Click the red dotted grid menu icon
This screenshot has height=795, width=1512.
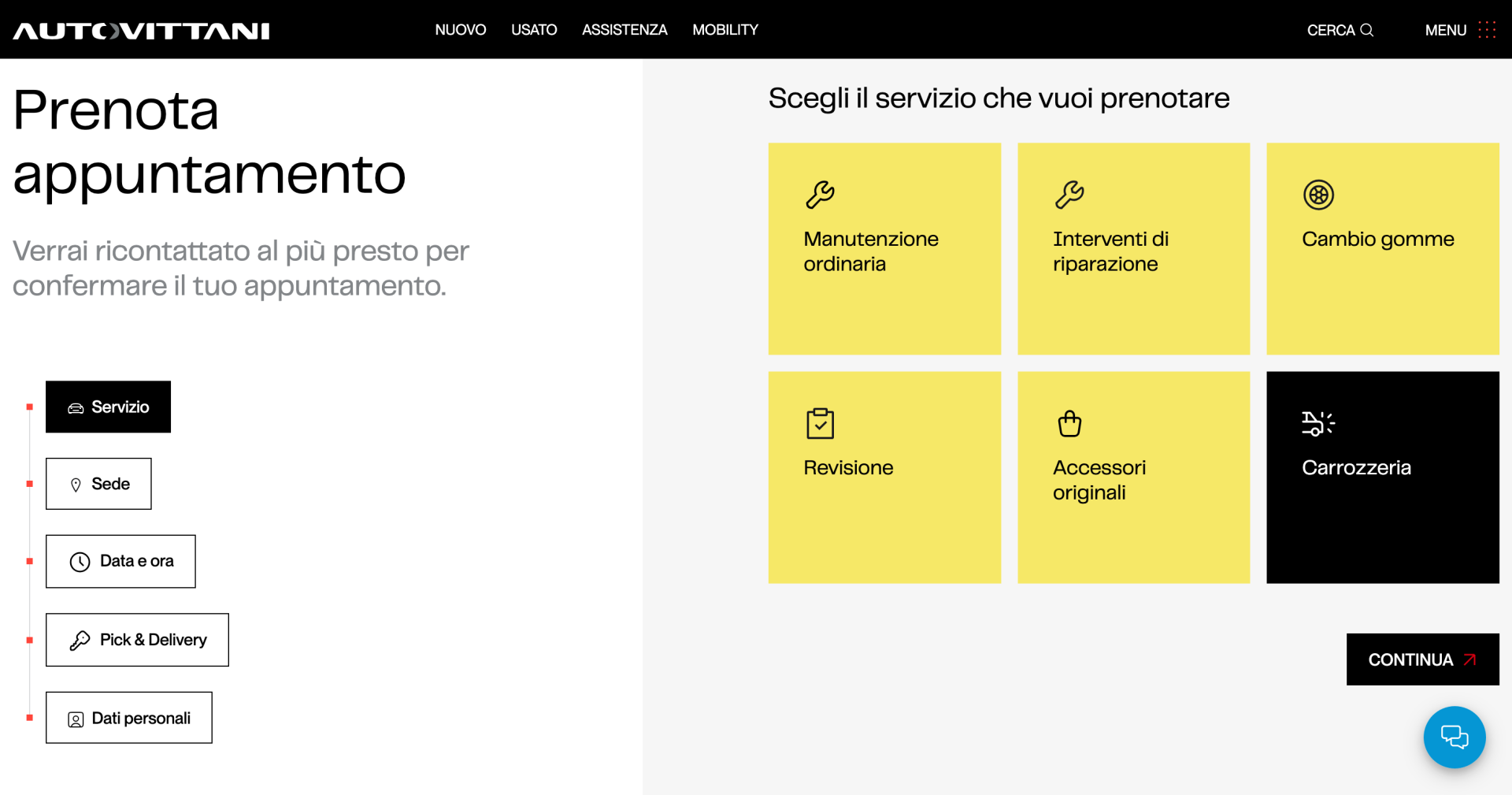click(1487, 30)
